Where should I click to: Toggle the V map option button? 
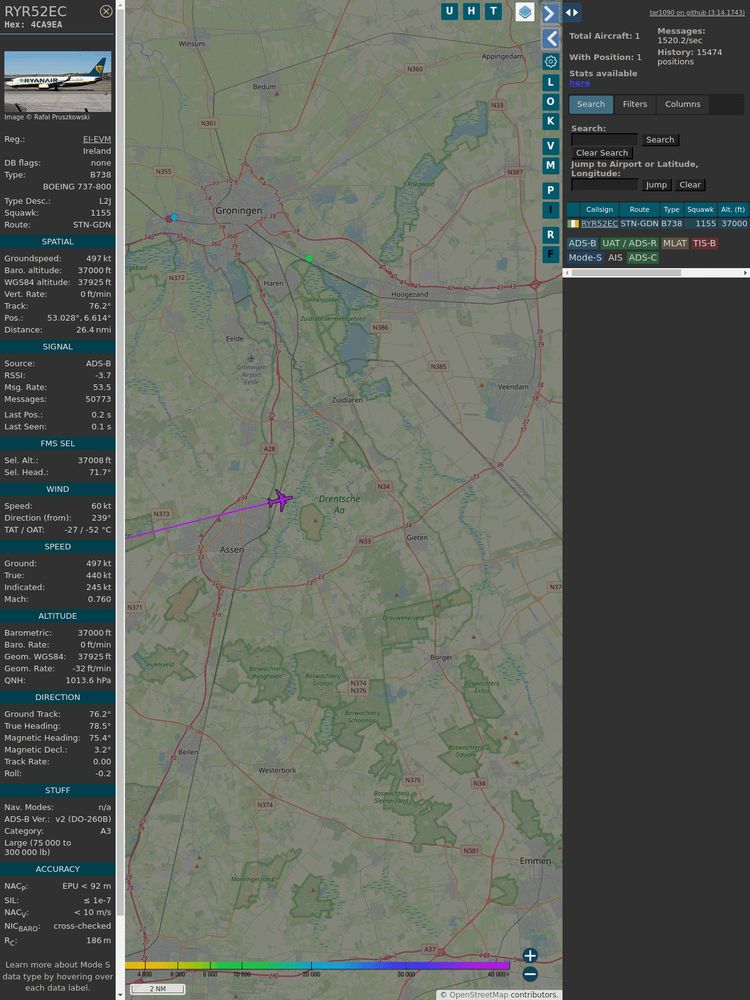click(550, 146)
